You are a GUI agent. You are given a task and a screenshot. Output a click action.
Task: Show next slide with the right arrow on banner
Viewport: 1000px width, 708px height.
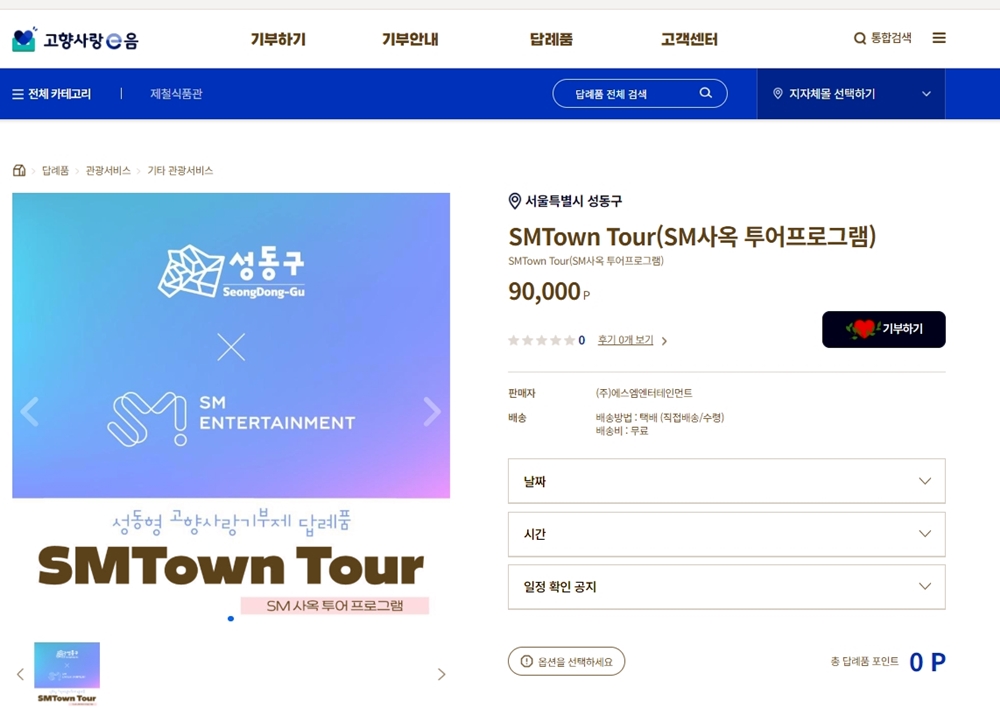432,411
